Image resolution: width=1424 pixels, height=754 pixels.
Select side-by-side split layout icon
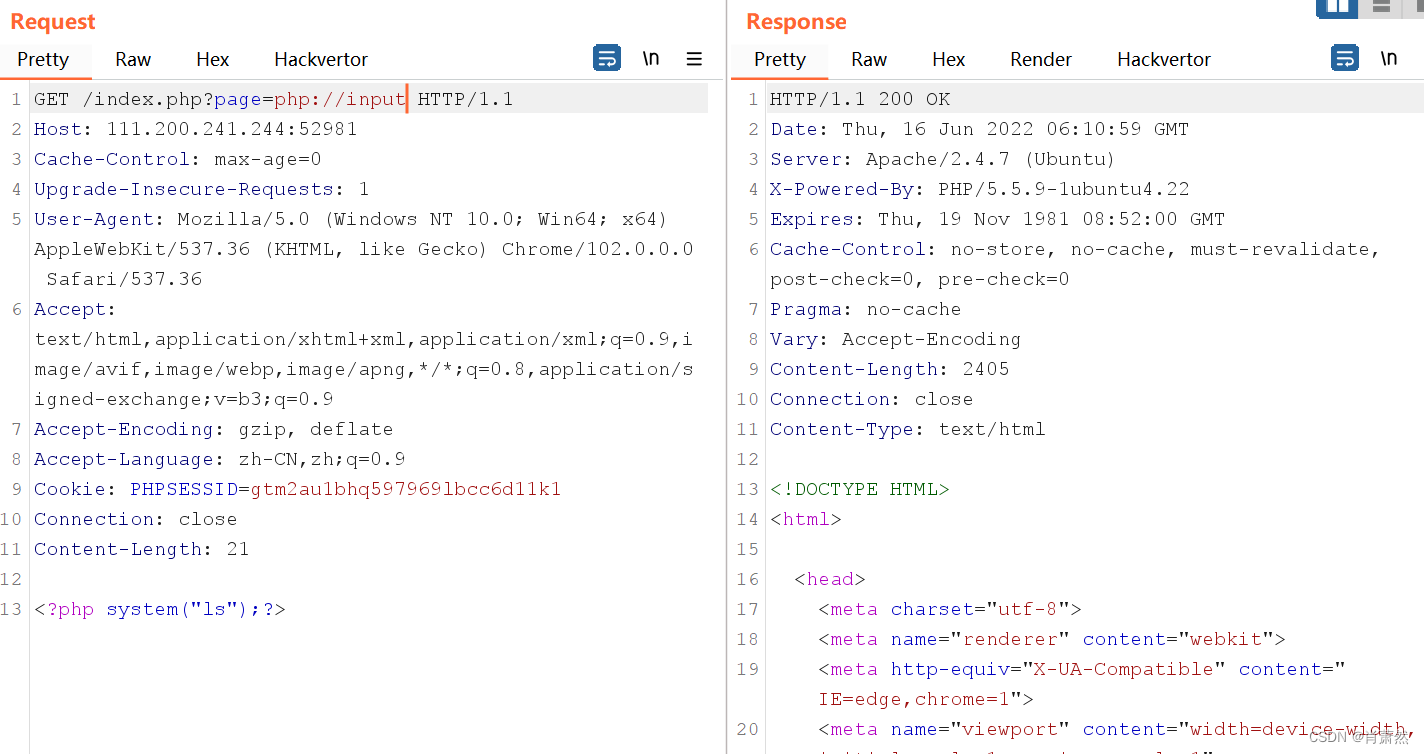click(x=1337, y=7)
